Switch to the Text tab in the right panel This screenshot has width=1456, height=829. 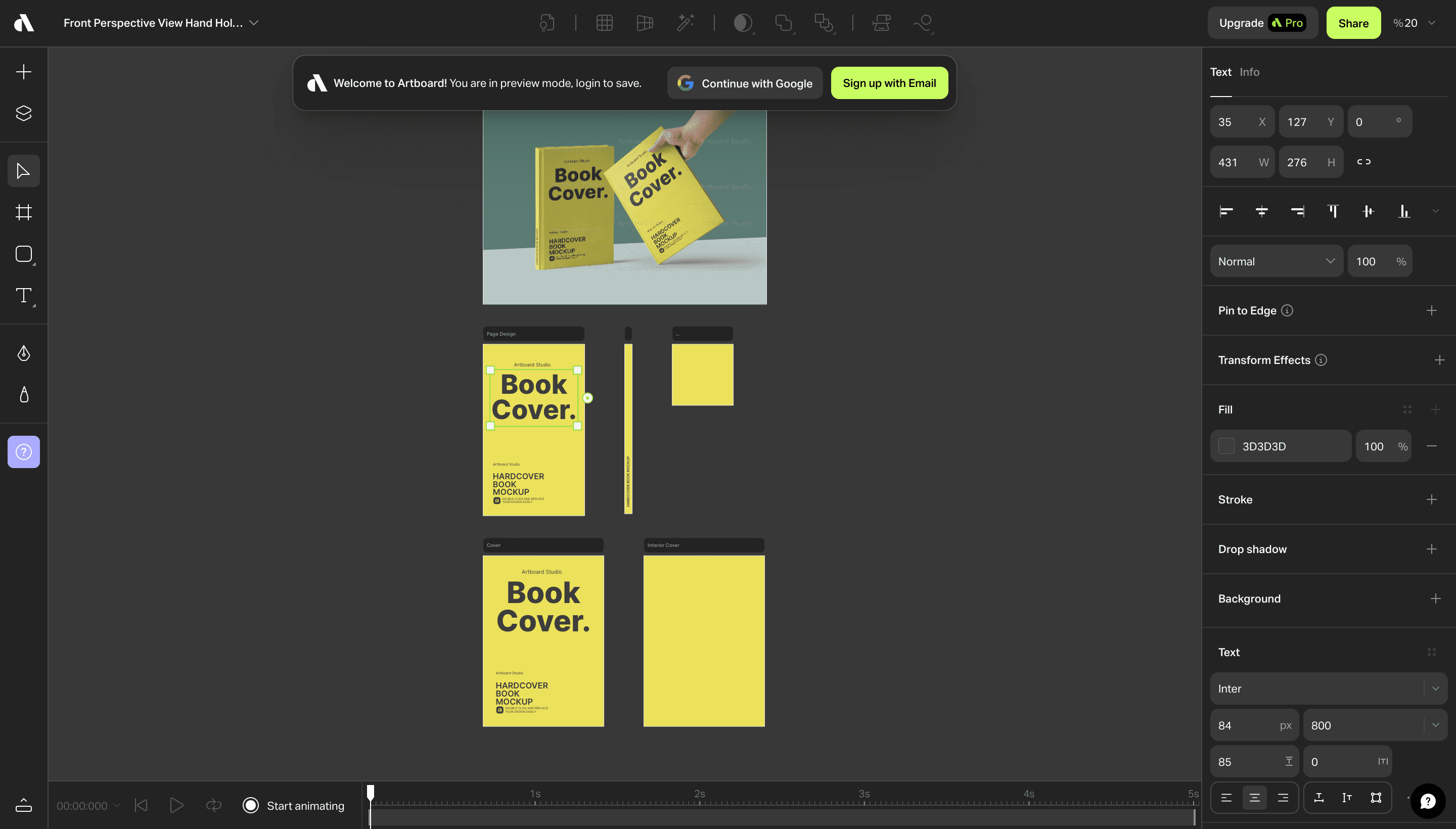point(1220,72)
